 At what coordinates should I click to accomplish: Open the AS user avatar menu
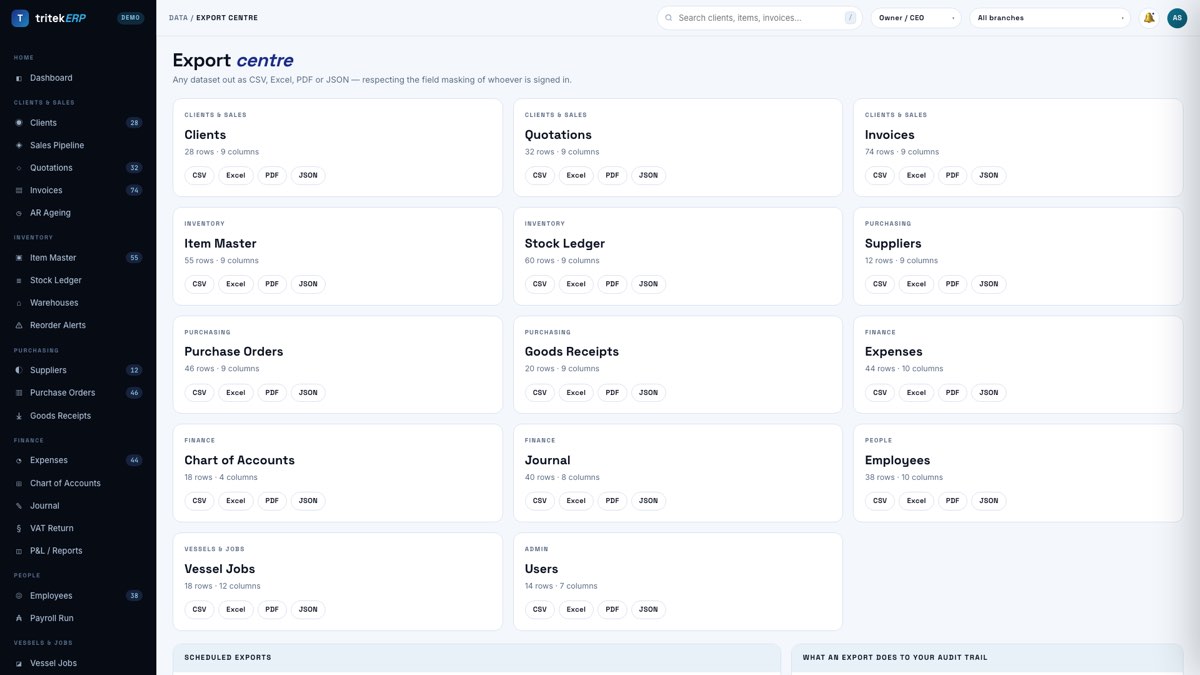point(1177,18)
